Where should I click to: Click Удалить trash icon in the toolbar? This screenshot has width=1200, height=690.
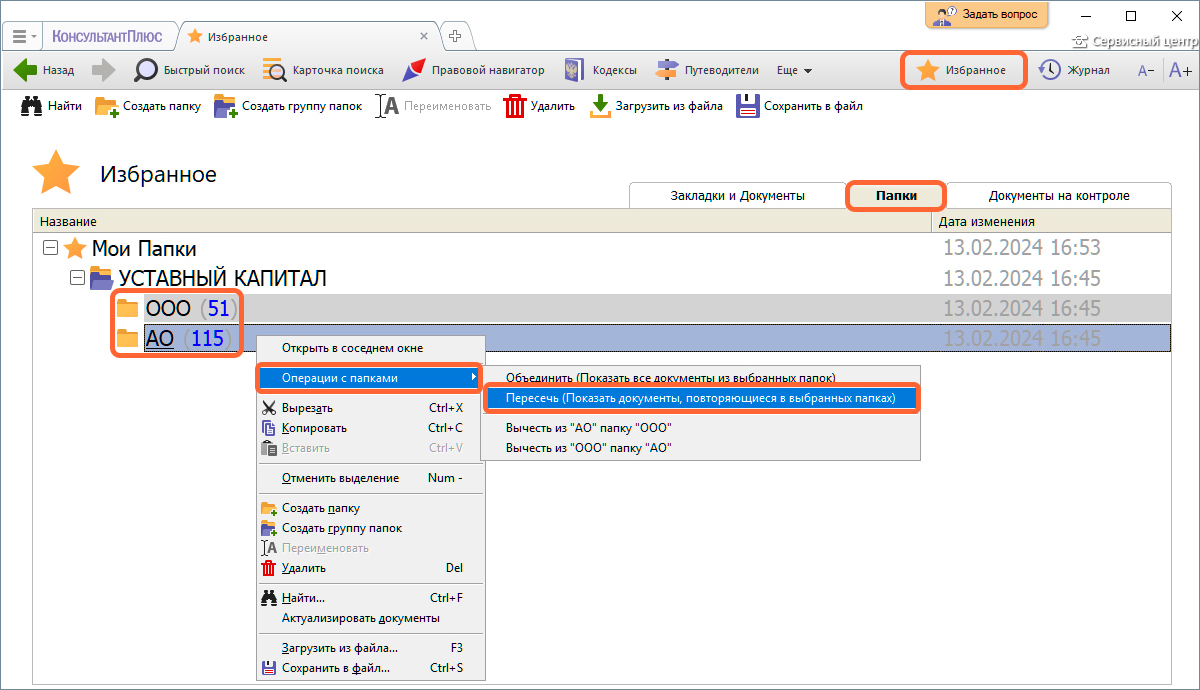(539, 106)
